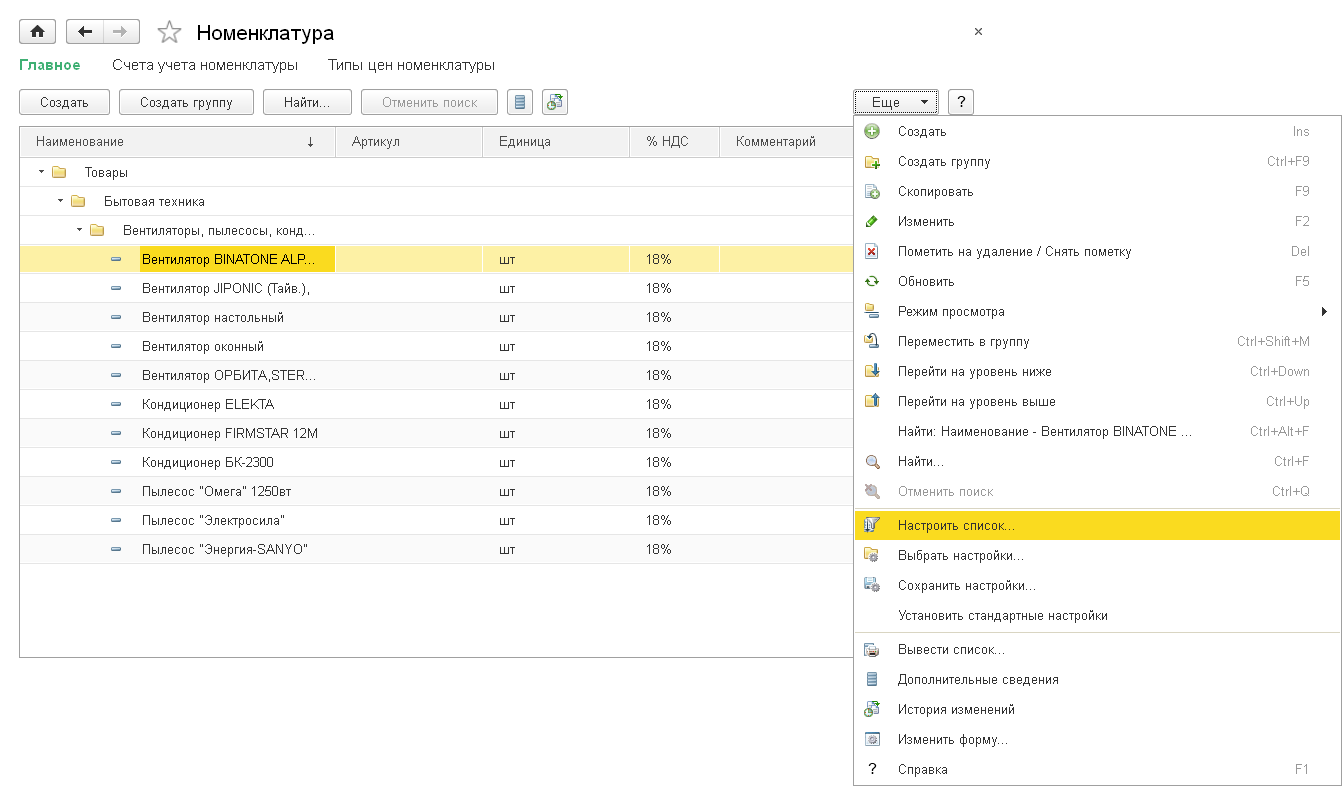This screenshot has width=1342, height=786.
Task: Select row Пылесос "Электросила"
Action: [436, 520]
